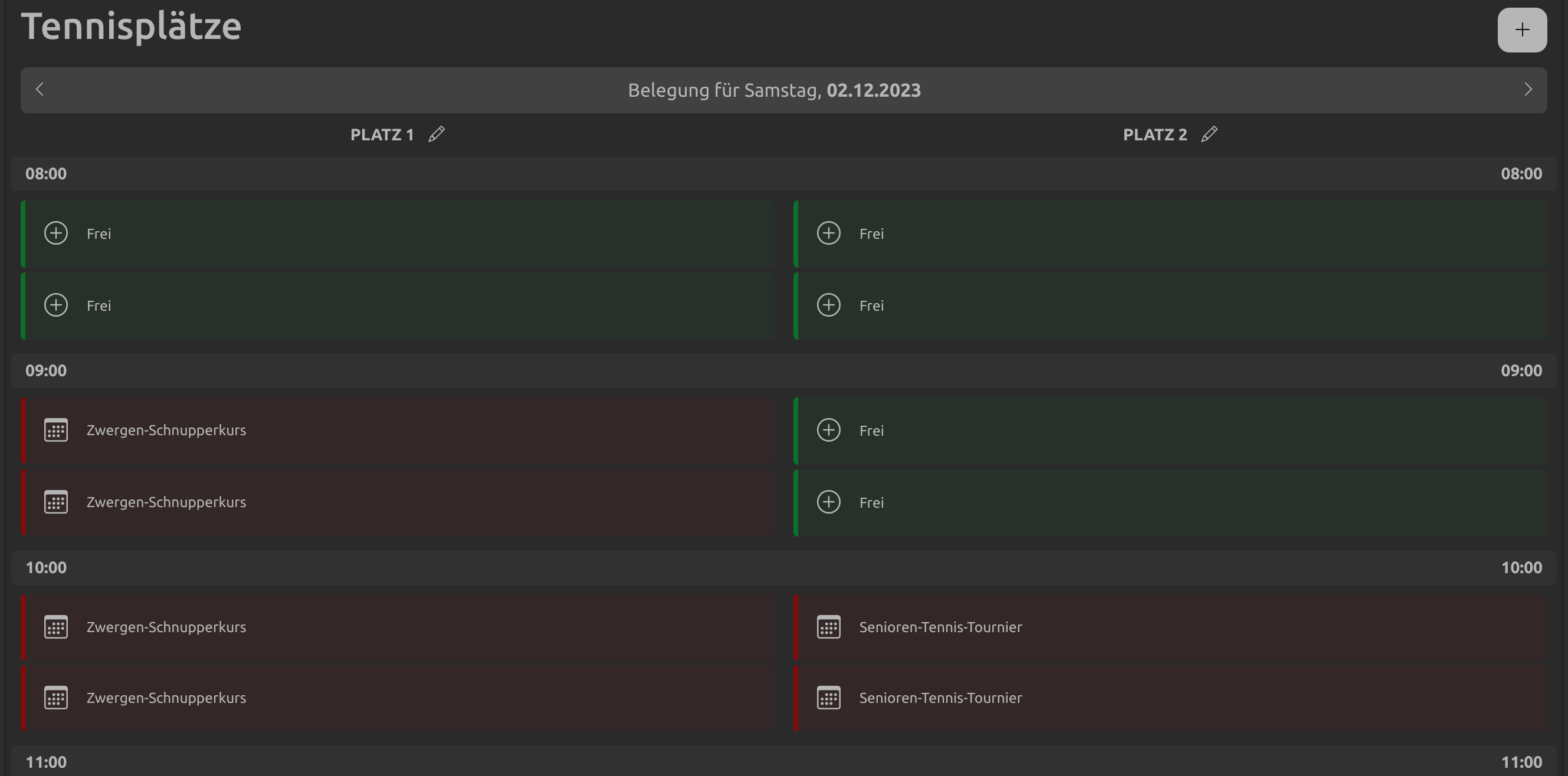This screenshot has height=776, width=1568.
Task: Click the date heading 02.12.2023
Action: (x=873, y=90)
